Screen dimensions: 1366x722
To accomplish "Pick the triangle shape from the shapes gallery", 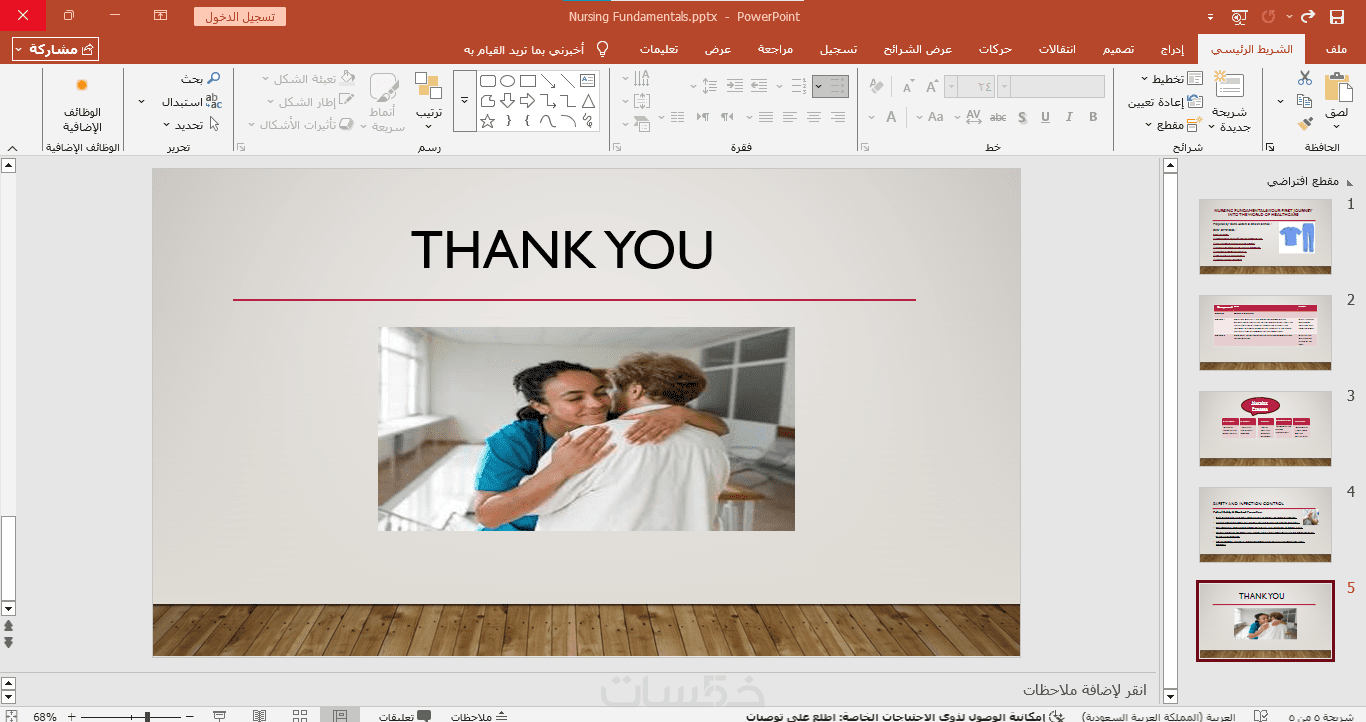I will point(588,100).
